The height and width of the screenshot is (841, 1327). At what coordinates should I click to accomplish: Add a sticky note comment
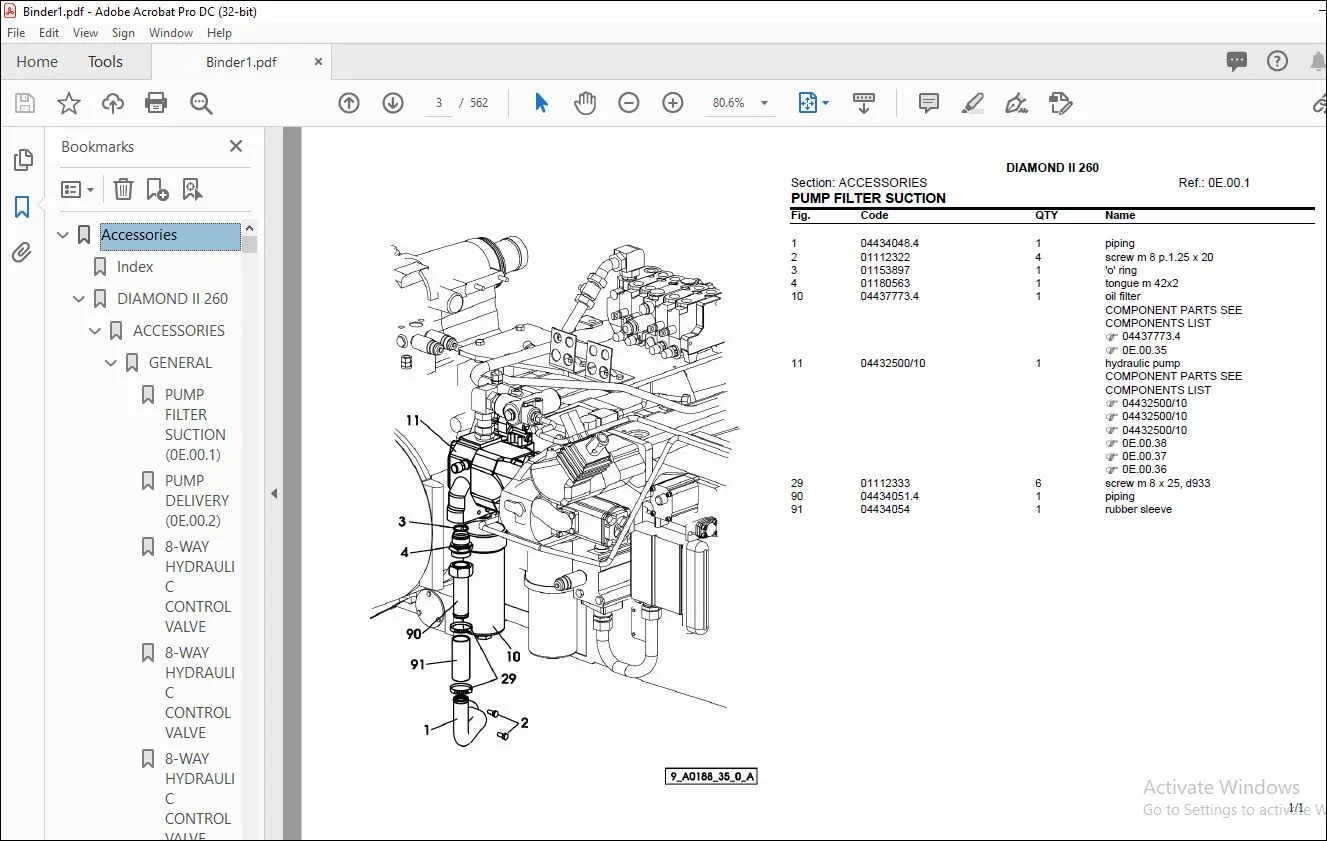coord(929,103)
